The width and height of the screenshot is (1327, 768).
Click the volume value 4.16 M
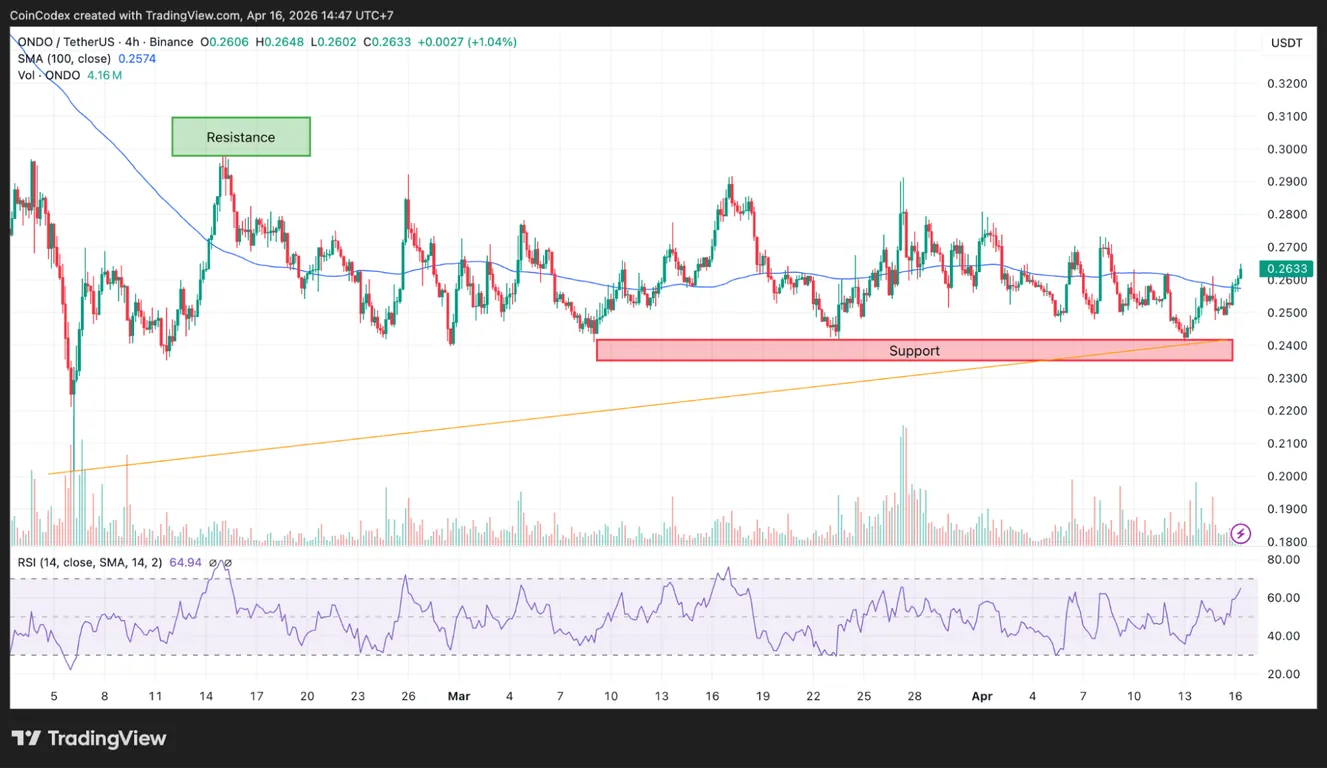point(102,76)
